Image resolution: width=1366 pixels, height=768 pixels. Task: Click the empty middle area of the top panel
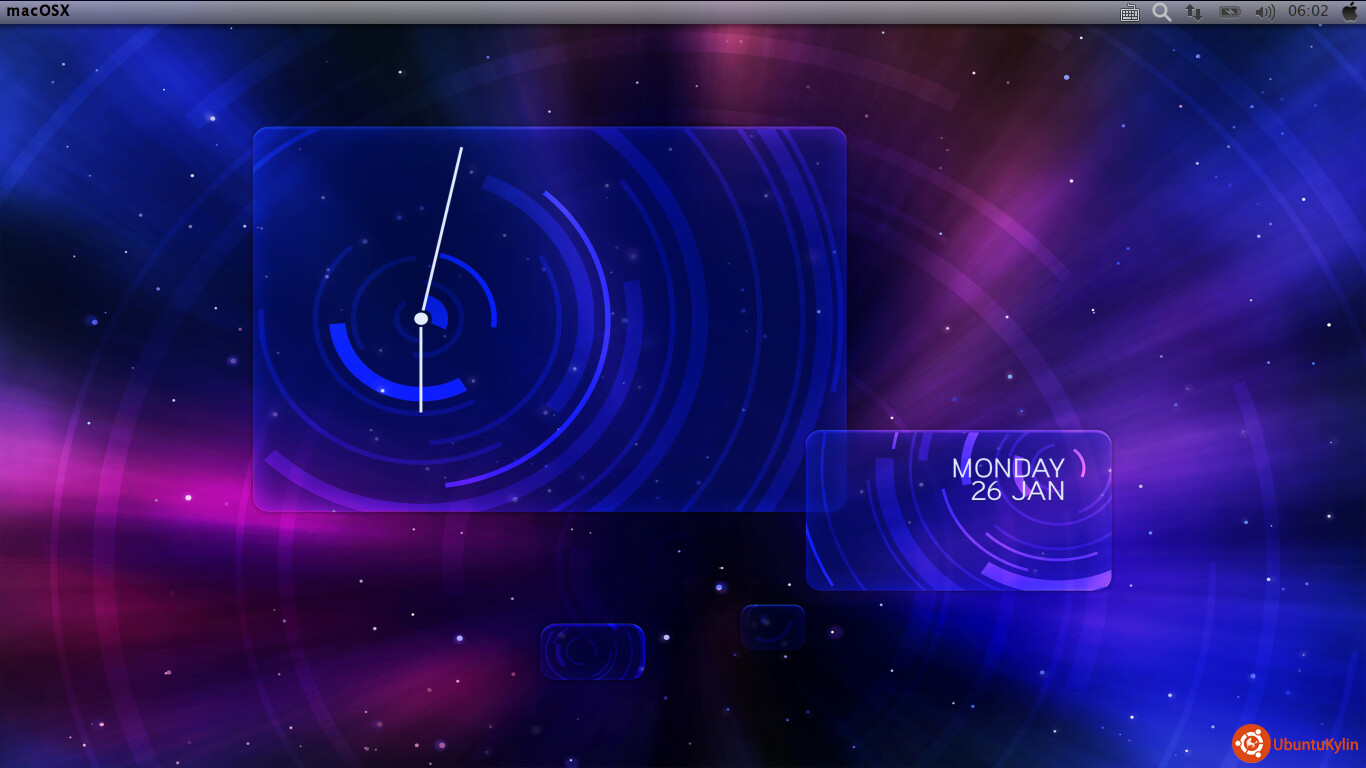pos(600,12)
